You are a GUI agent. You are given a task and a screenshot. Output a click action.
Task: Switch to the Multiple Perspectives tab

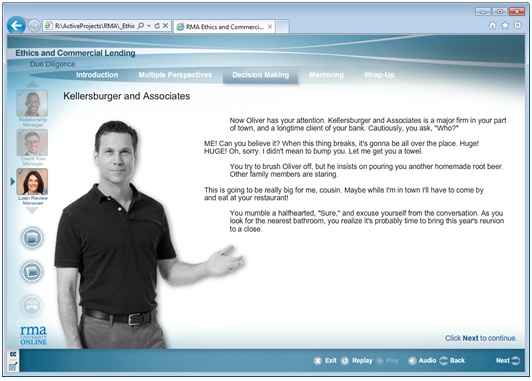[x=175, y=75]
